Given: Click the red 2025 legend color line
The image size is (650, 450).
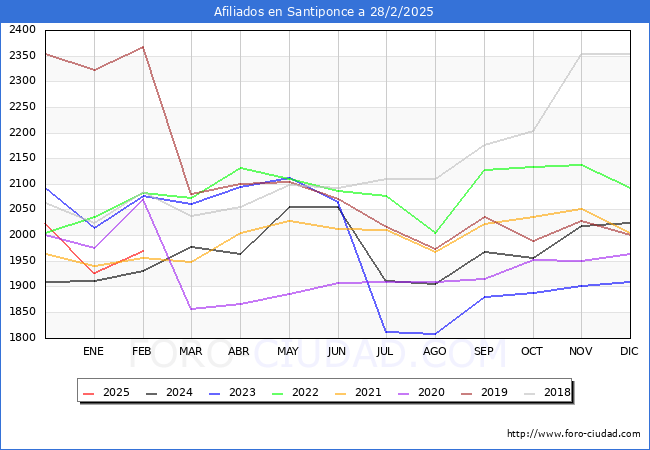Looking at the screenshot, I should click(89, 393).
